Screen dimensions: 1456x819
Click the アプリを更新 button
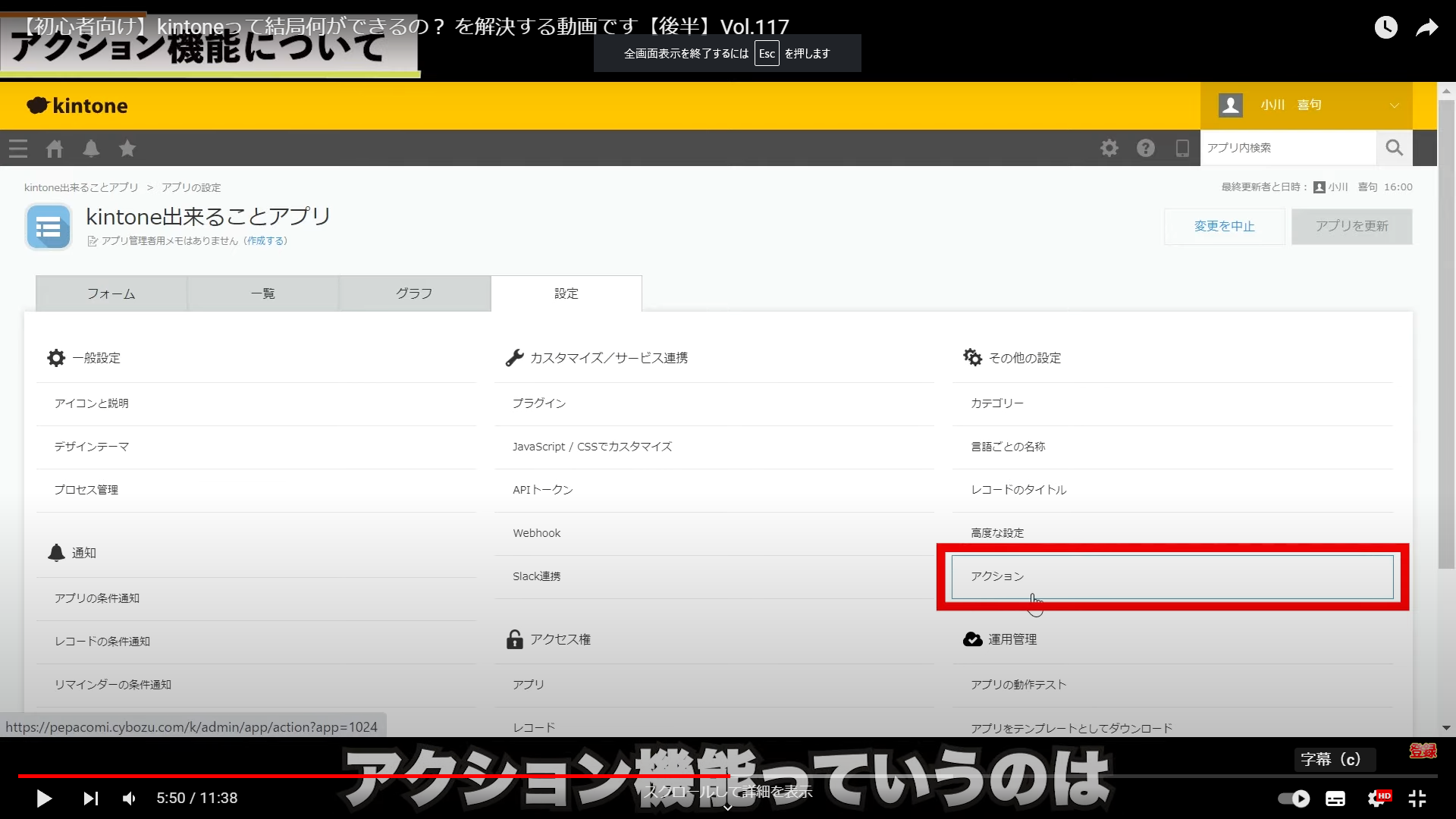(x=1351, y=226)
